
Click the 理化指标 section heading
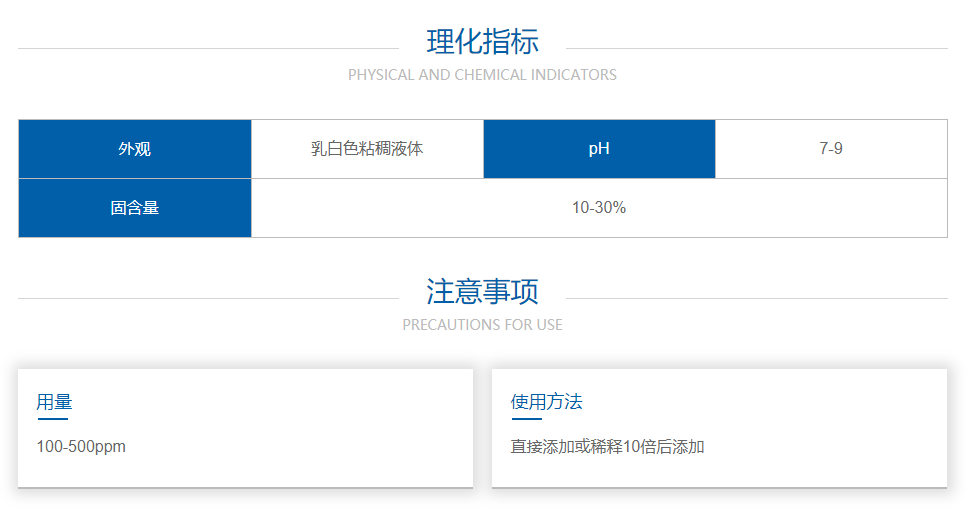(x=482, y=42)
